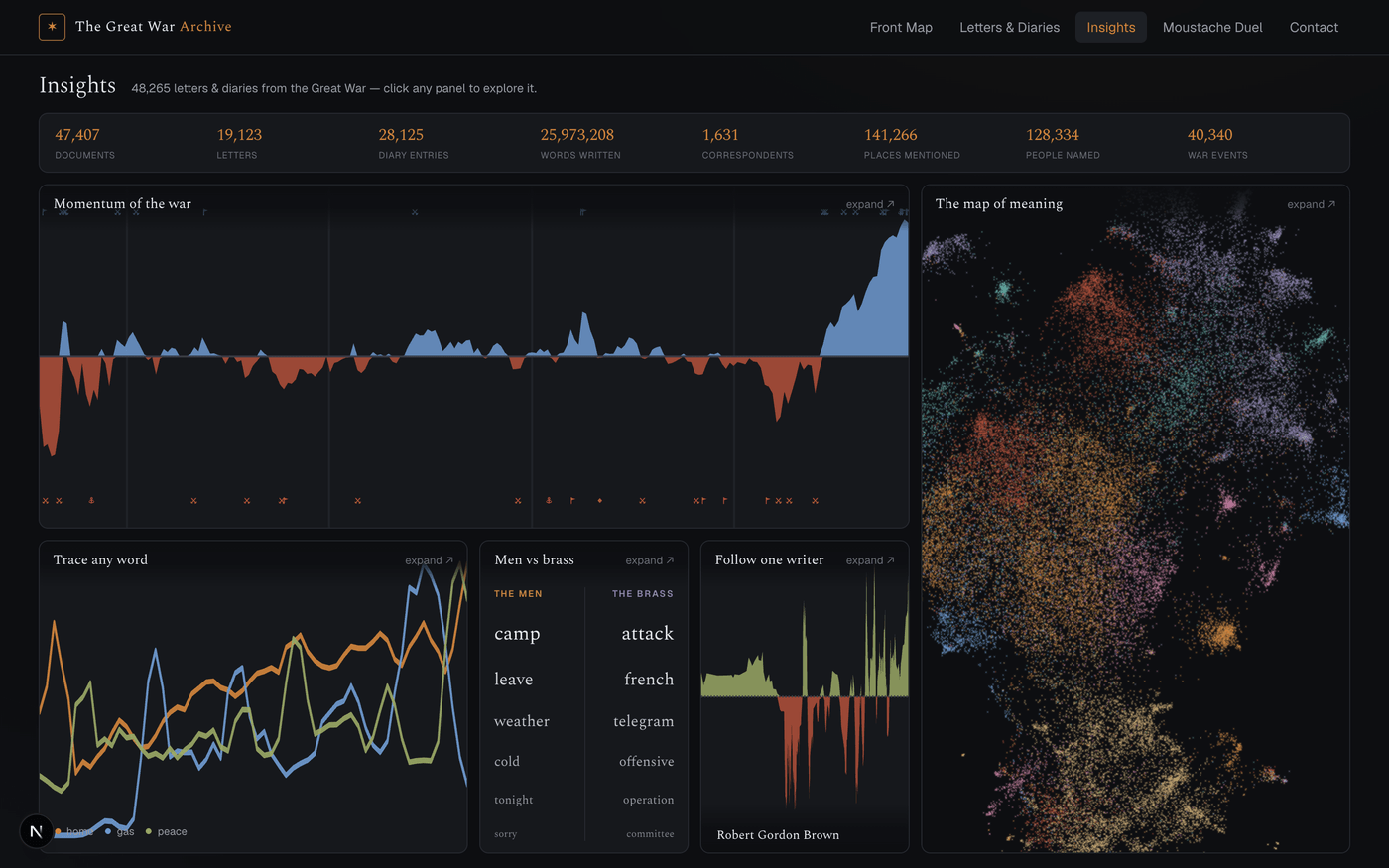Screen dimensions: 1389x868
Task: Open the Front Map page
Action: pos(901,27)
